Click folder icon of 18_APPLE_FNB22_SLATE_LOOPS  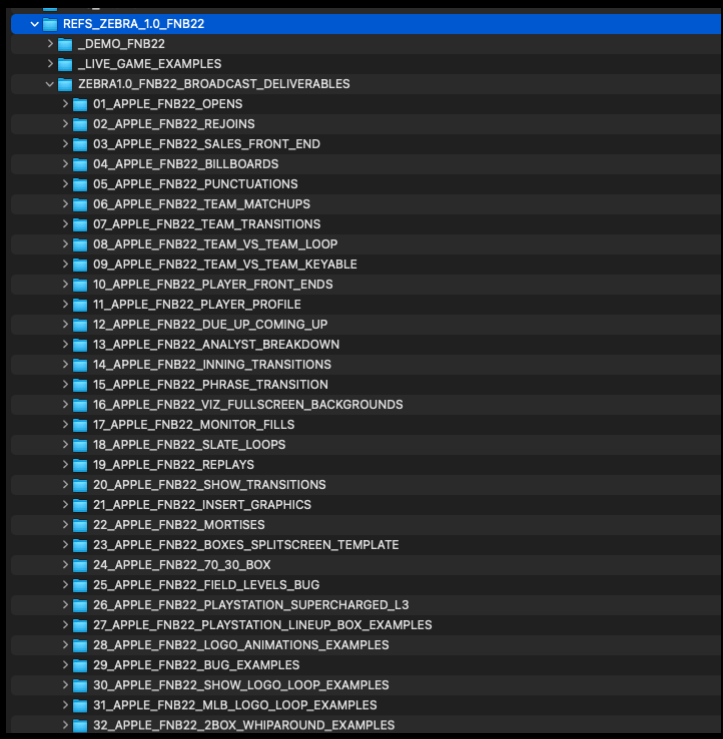80,445
